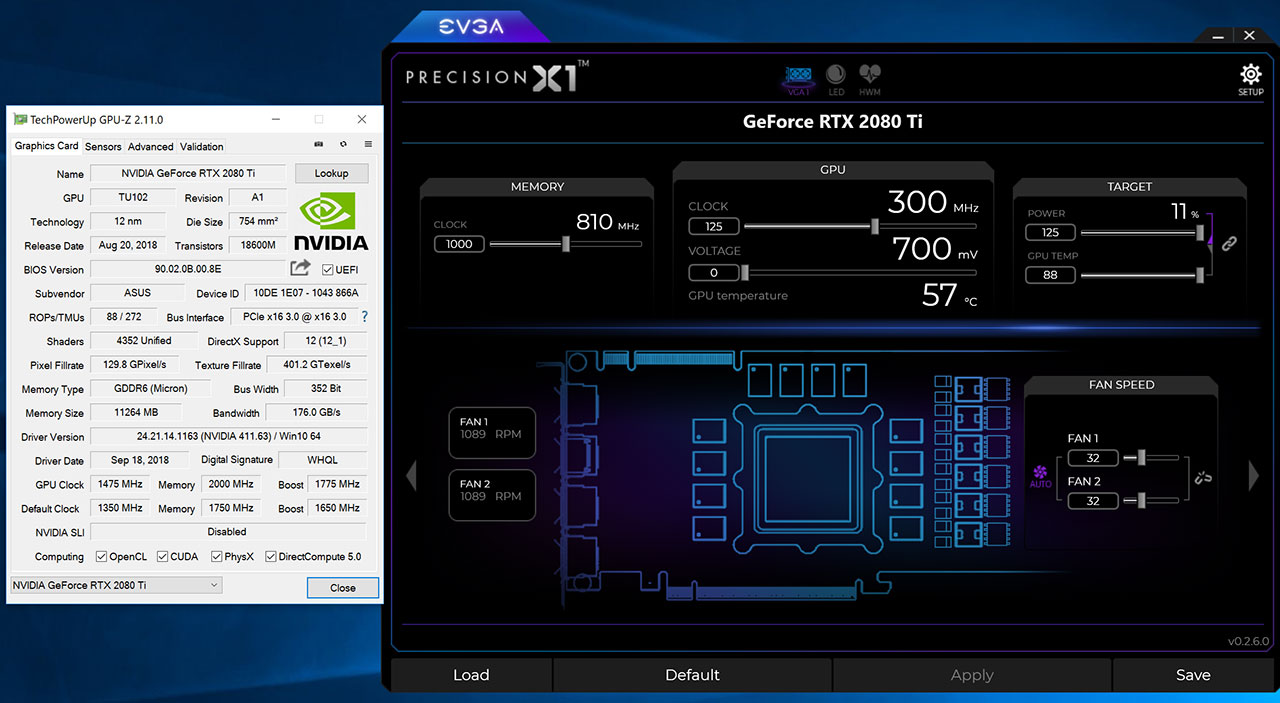The image size is (1280, 703).
Task: Open the GPU selection dropdown in GPU-Z
Action: tap(116, 585)
